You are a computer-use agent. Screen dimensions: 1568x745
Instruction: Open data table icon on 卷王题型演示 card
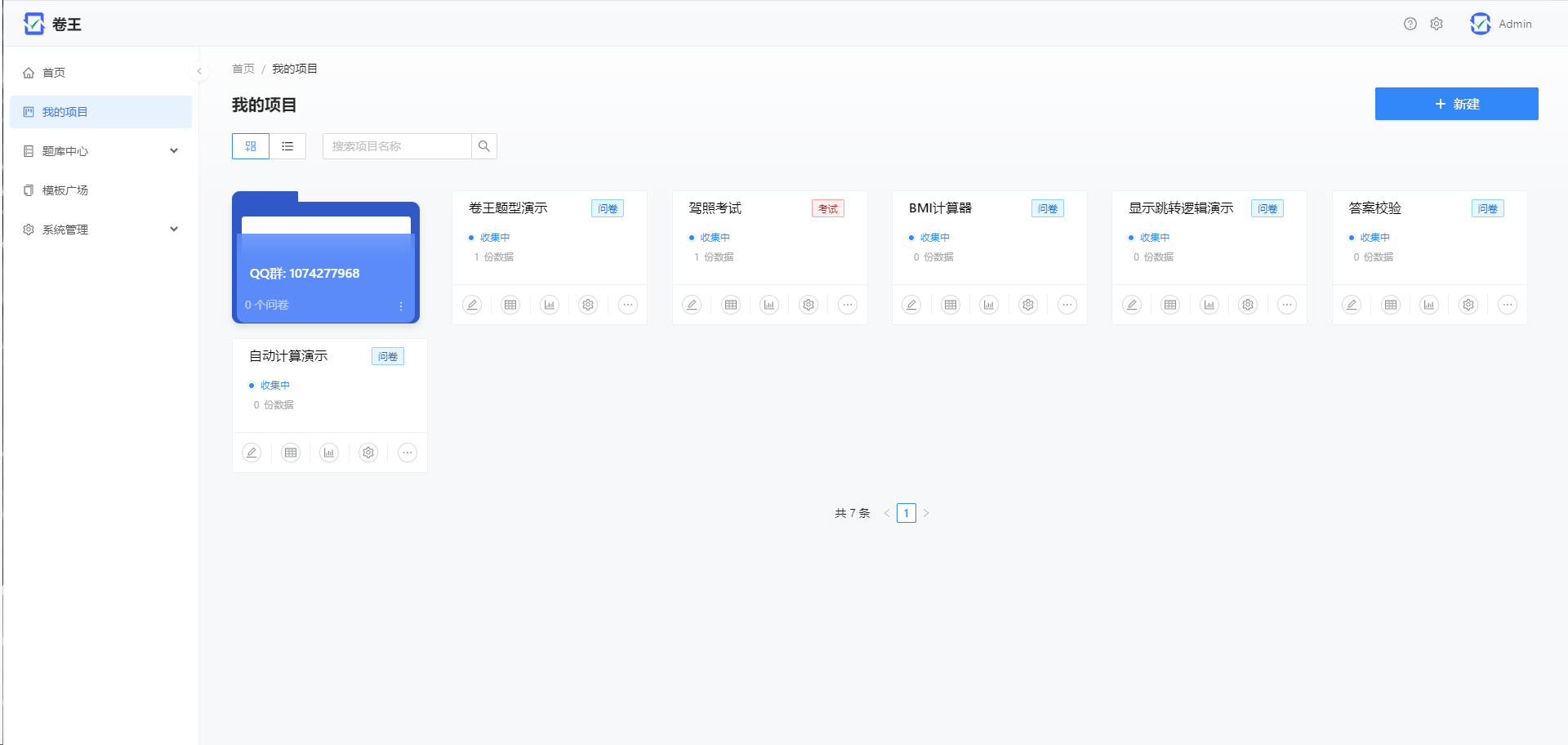(510, 305)
